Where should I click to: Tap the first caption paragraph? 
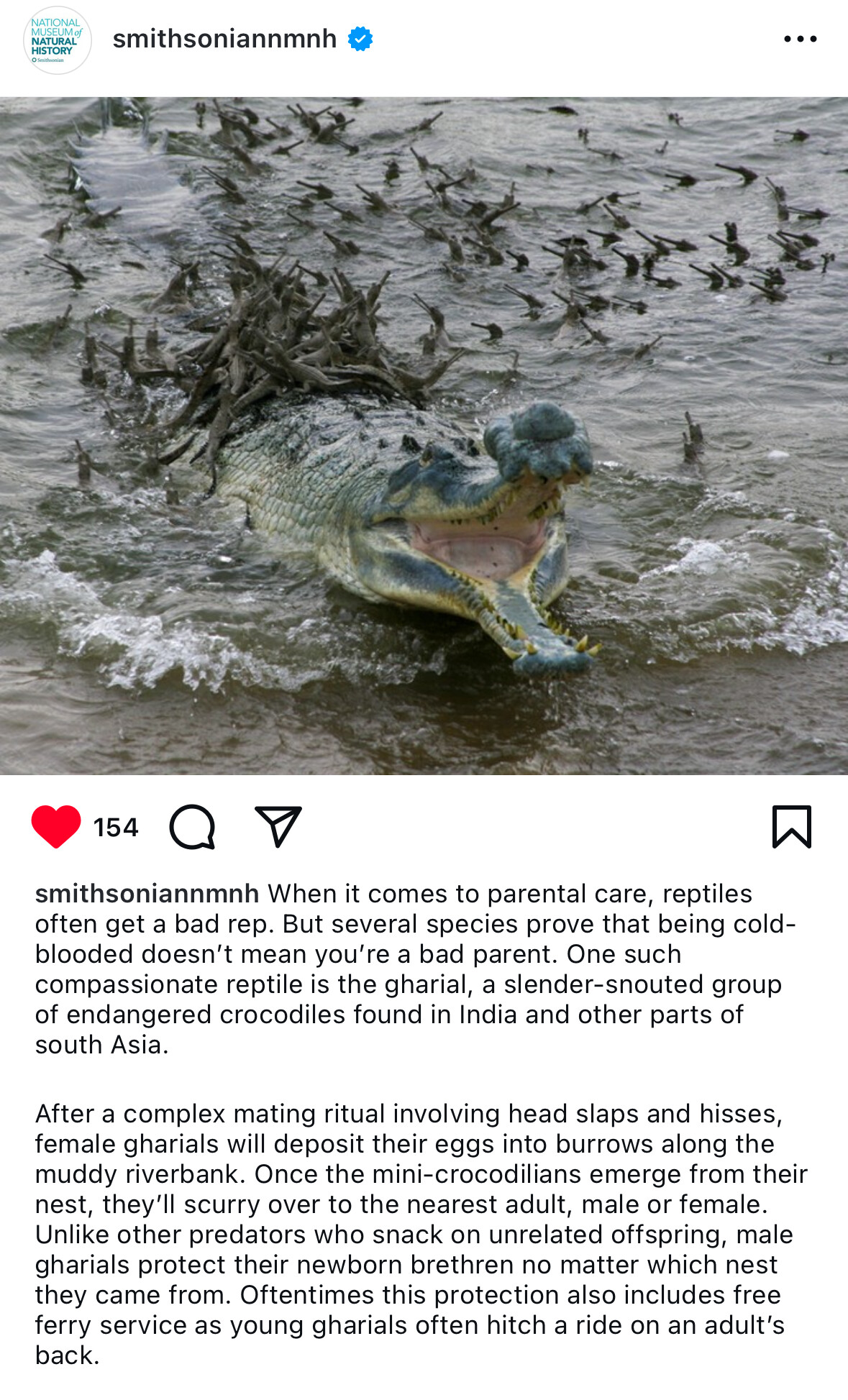tap(416, 969)
